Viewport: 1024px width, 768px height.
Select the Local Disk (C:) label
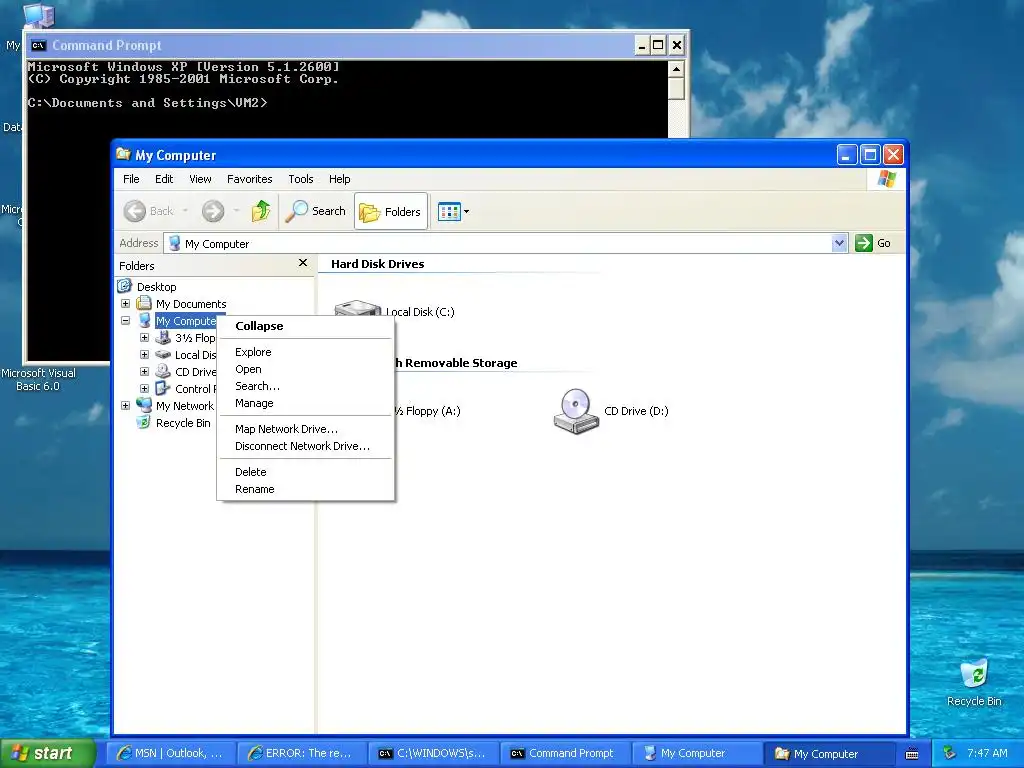(x=420, y=312)
